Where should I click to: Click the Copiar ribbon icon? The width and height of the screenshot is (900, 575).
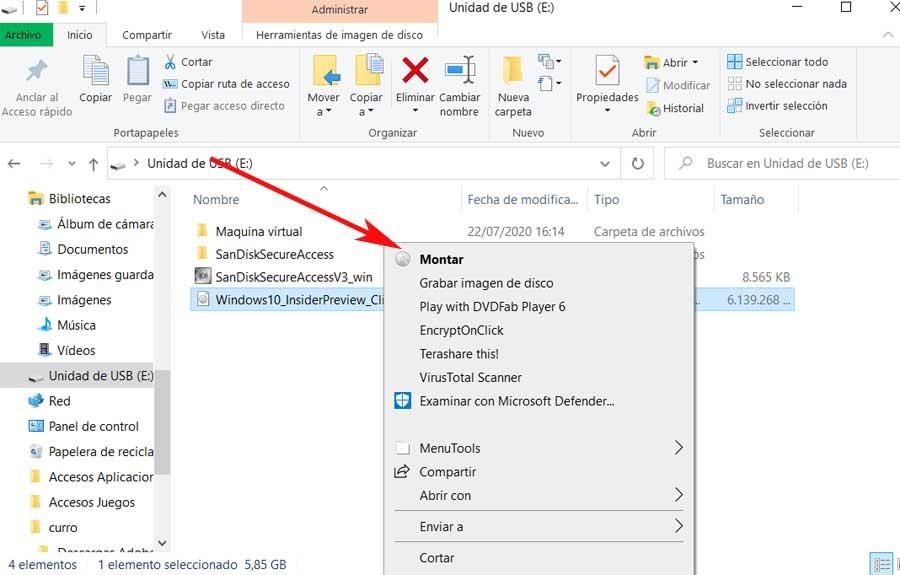point(95,71)
